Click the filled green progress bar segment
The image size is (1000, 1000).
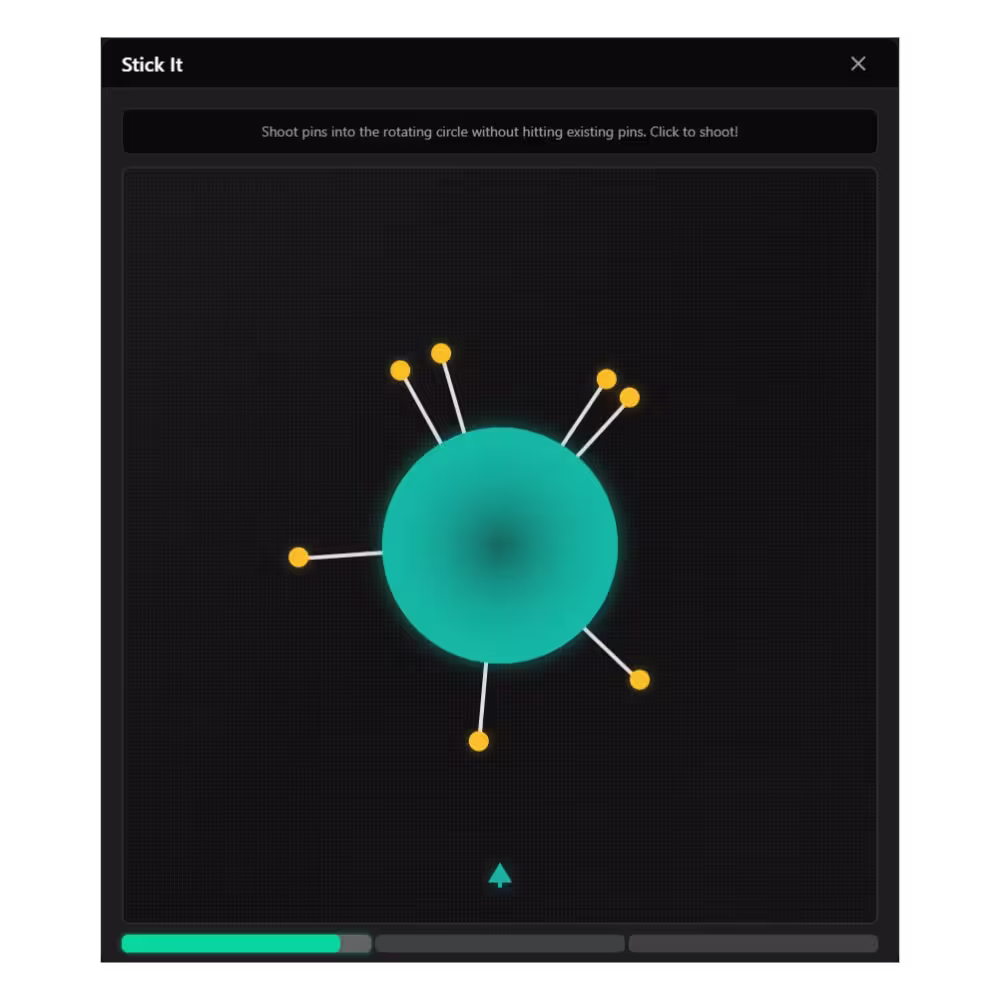coord(230,943)
